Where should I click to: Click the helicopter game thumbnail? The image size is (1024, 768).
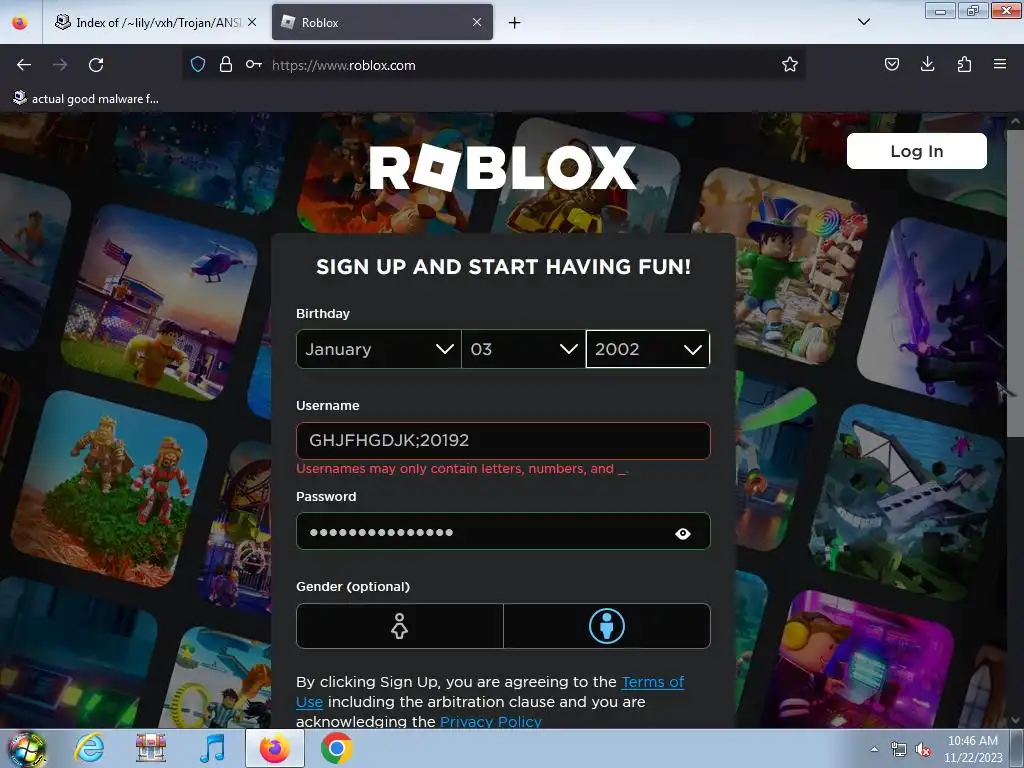click(x=159, y=302)
